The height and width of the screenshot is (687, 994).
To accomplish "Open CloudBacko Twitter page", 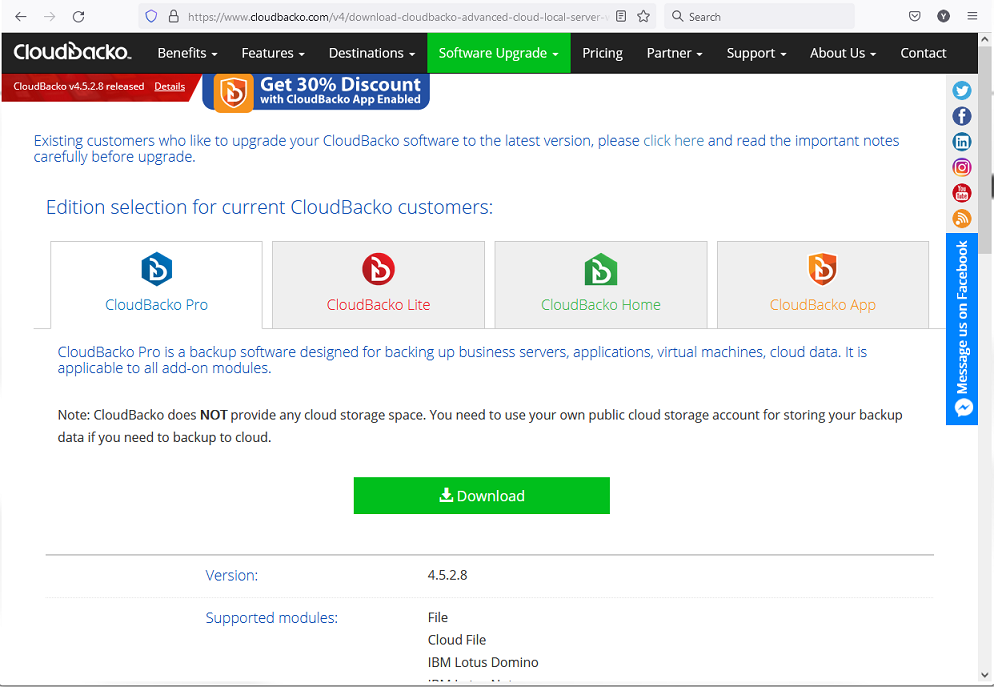I will tap(962, 91).
